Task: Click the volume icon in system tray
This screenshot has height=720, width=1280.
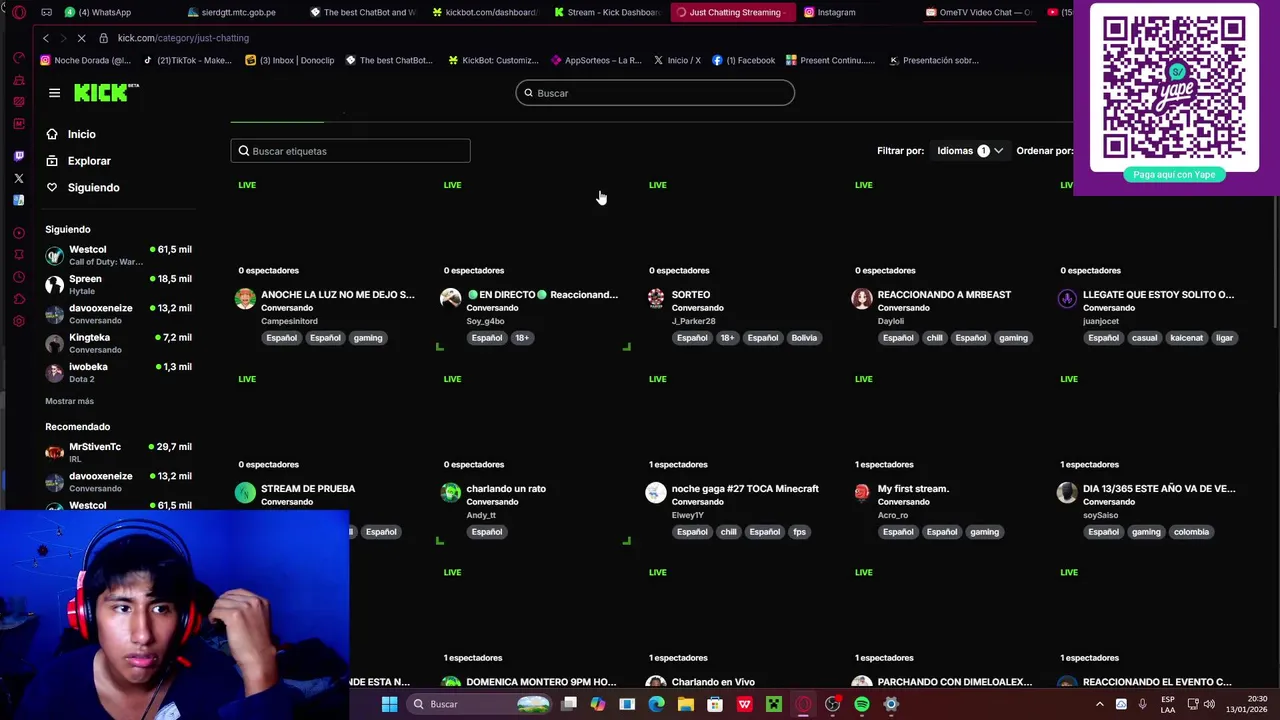Action: (x=1211, y=704)
